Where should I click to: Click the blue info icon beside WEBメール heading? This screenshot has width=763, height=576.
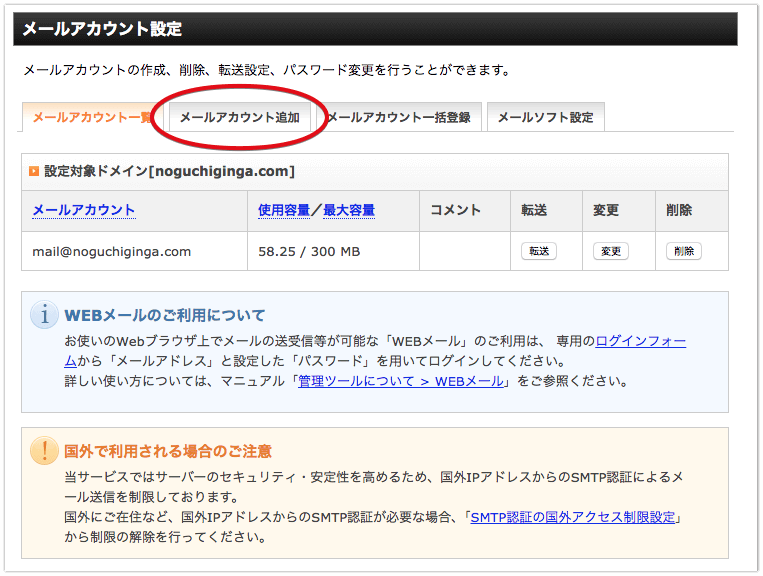(44, 315)
